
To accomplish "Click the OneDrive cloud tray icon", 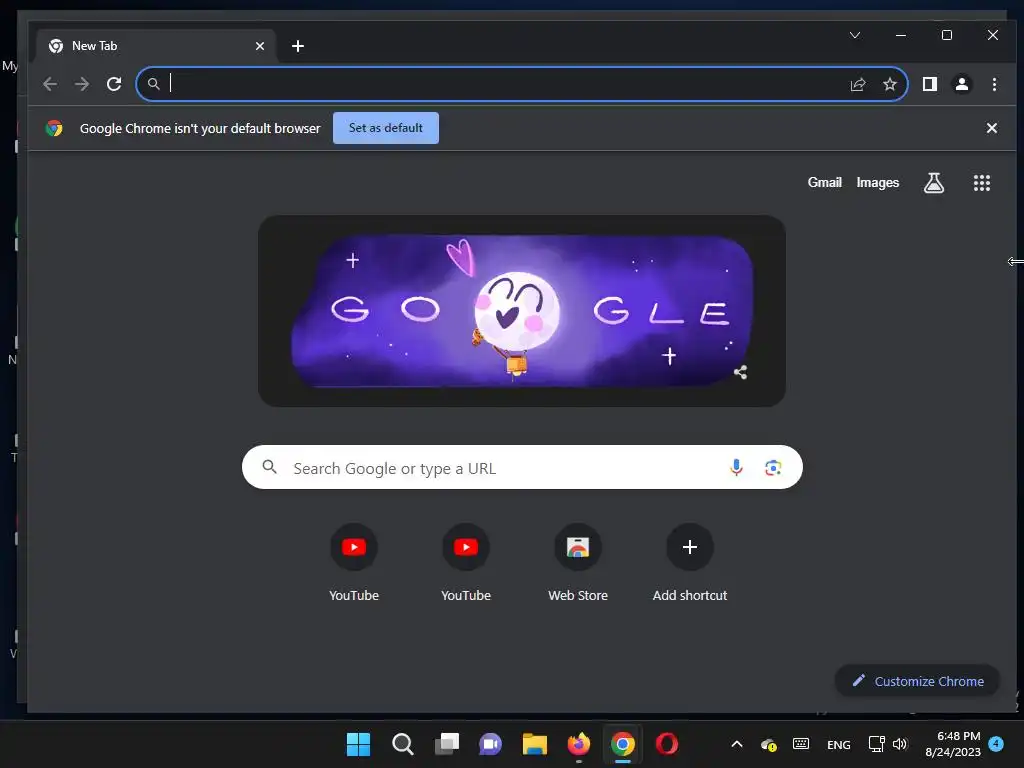I will [x=769, y=744].
